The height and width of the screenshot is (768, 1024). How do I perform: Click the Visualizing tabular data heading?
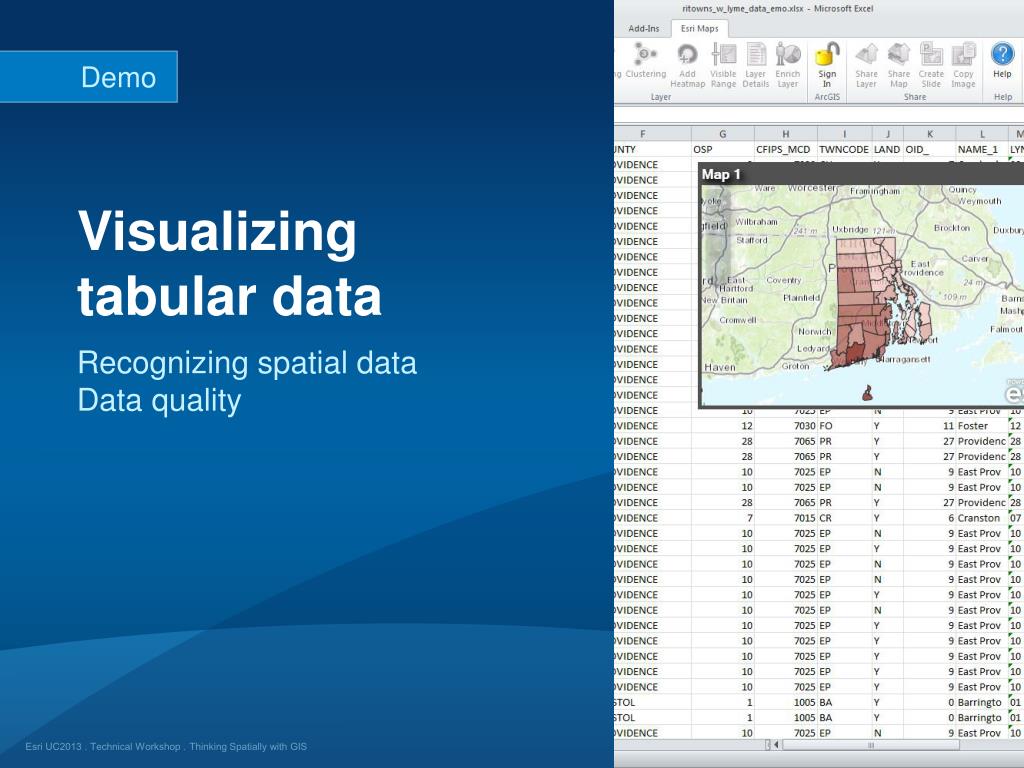pyautogui.click(x=229, y=263)
